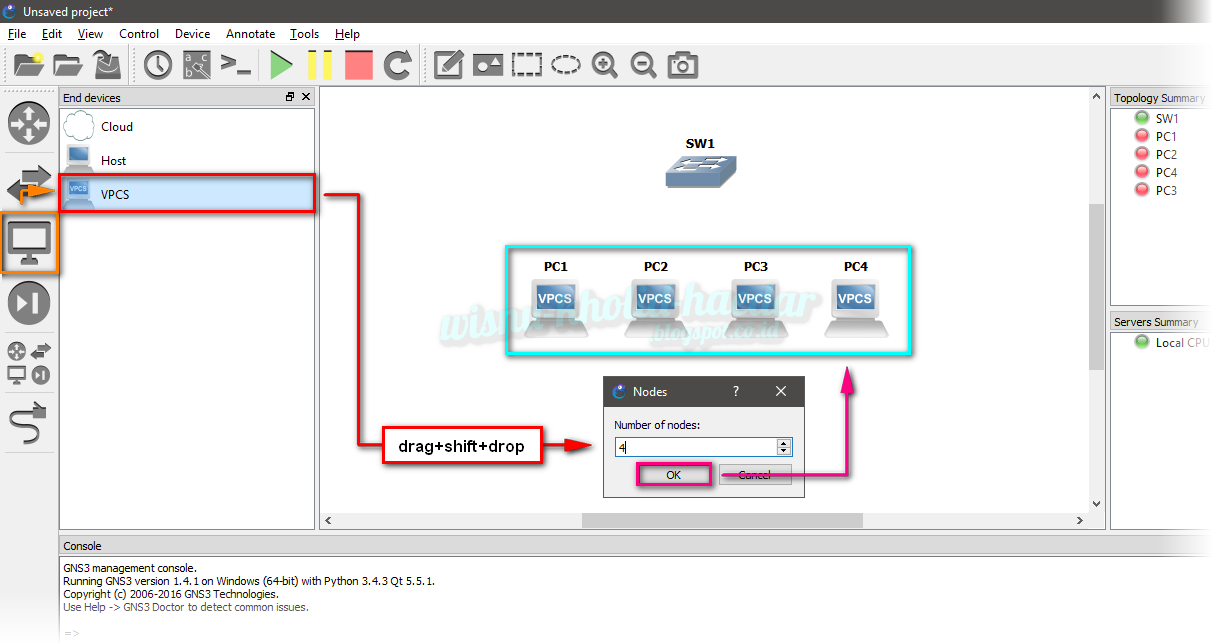Select the Add a note icon
This screenshot has height=644, width=1213.
(448, 65)
